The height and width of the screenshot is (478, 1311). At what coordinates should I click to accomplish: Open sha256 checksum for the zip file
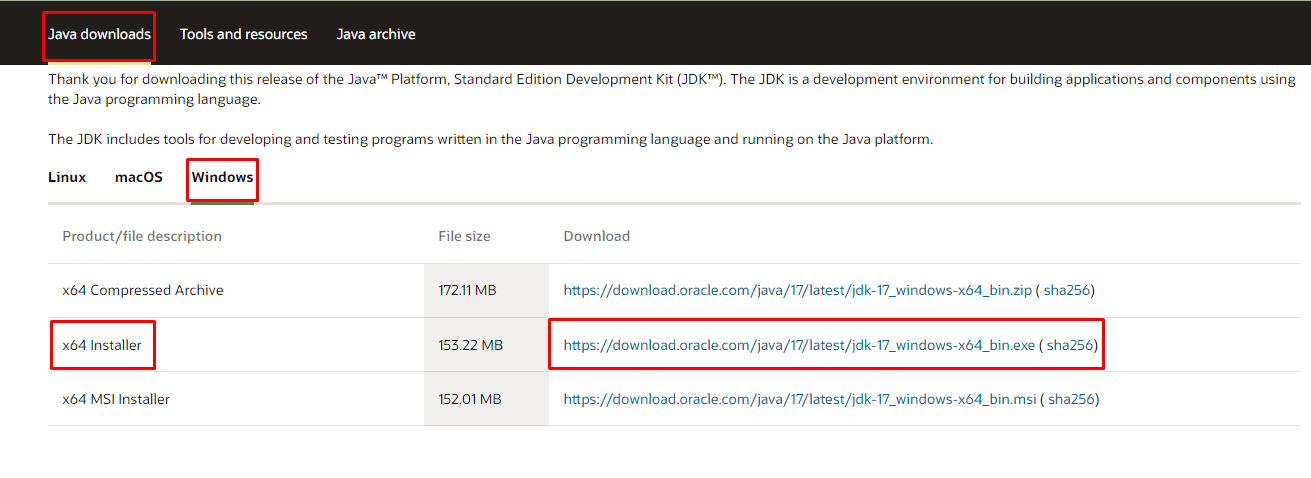pos(1067,291)
